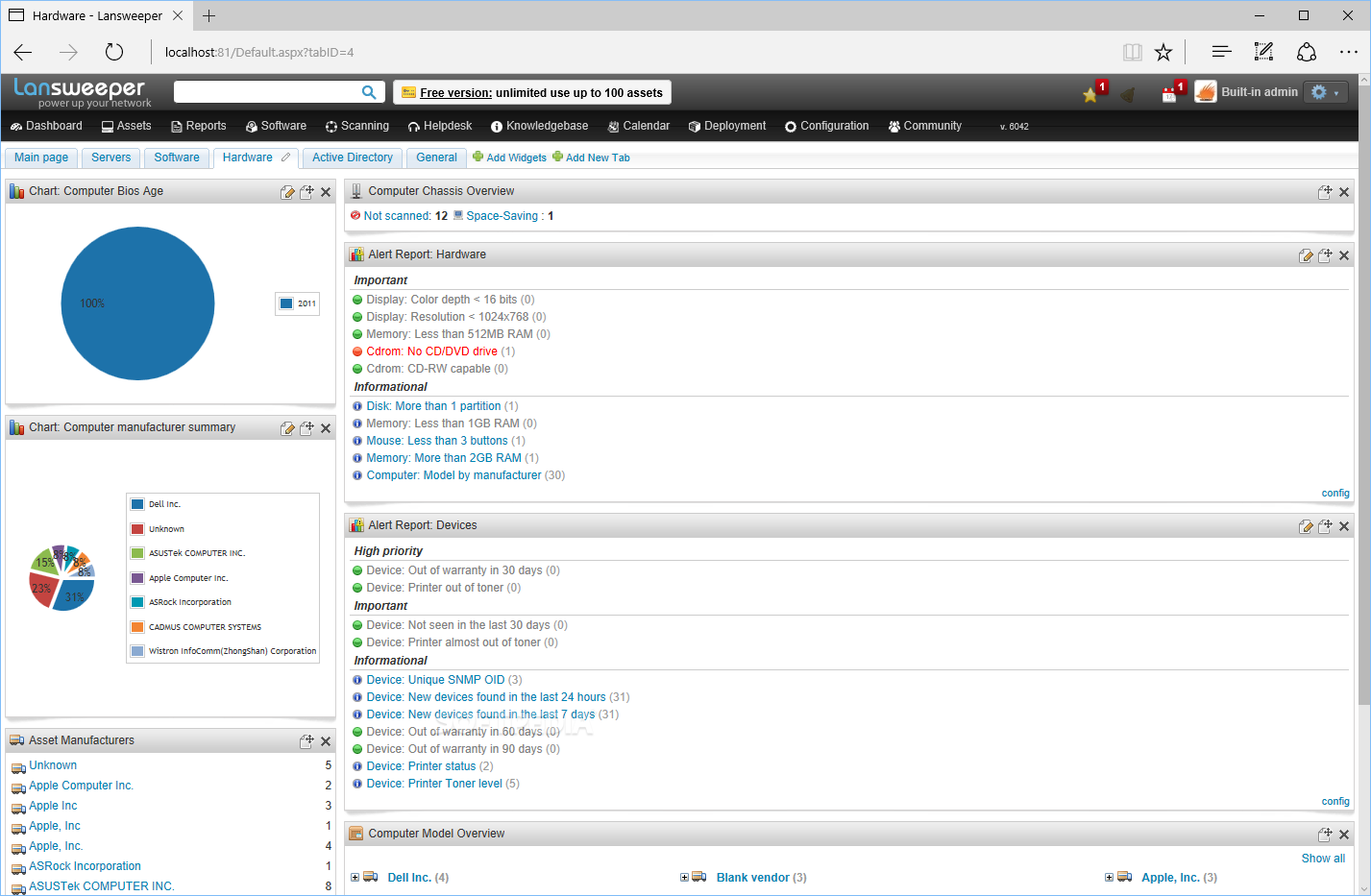Click the dark leaf icon in header
This screenshot has height=896, width=1371.
pos(1129,94)
